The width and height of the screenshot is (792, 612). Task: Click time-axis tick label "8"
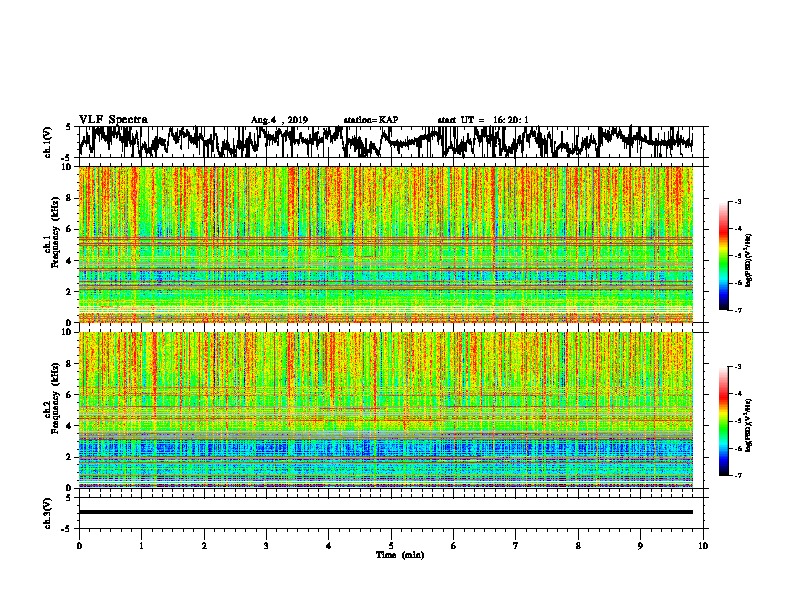pyautogui.click(x=578, y=546)
